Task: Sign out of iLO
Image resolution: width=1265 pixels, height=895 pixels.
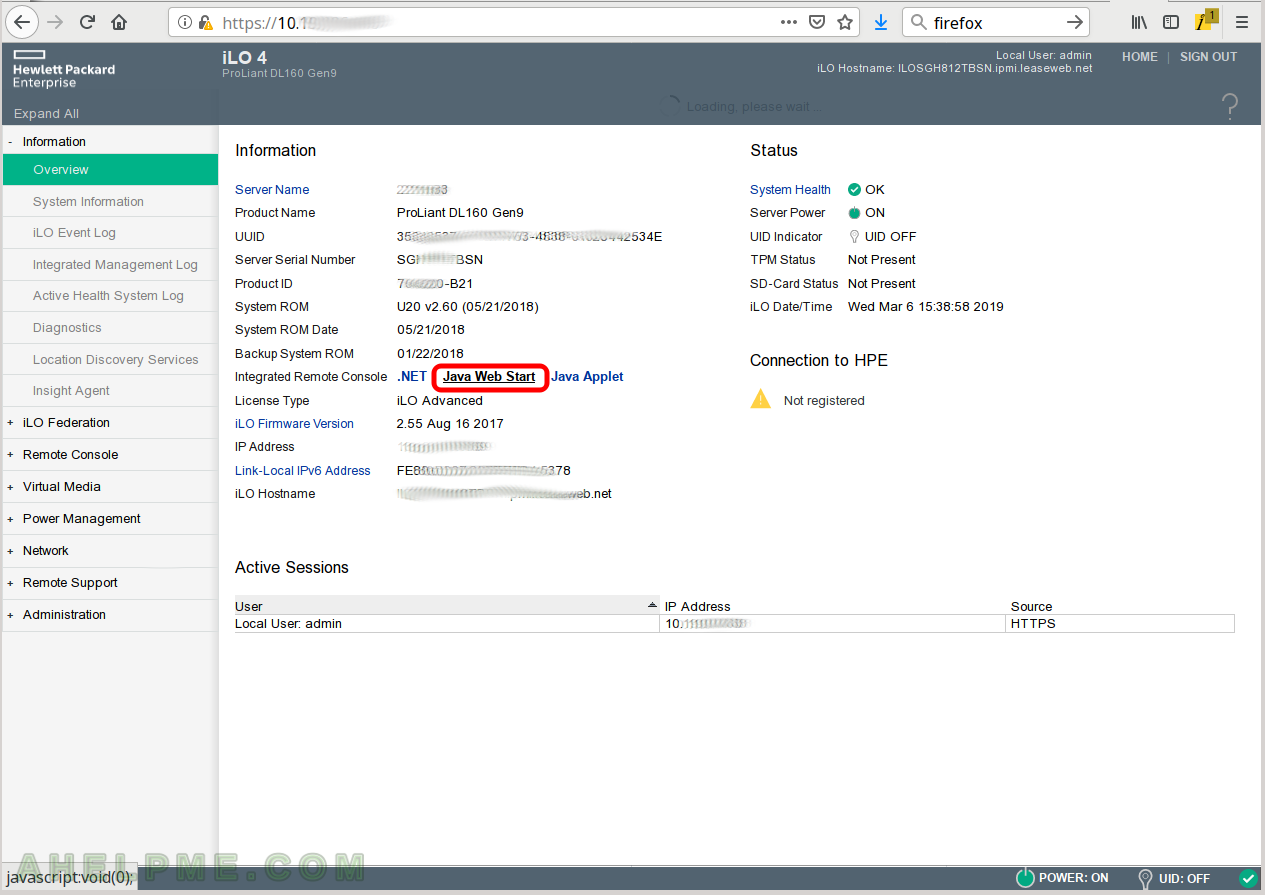Action: coord(1208,57)
